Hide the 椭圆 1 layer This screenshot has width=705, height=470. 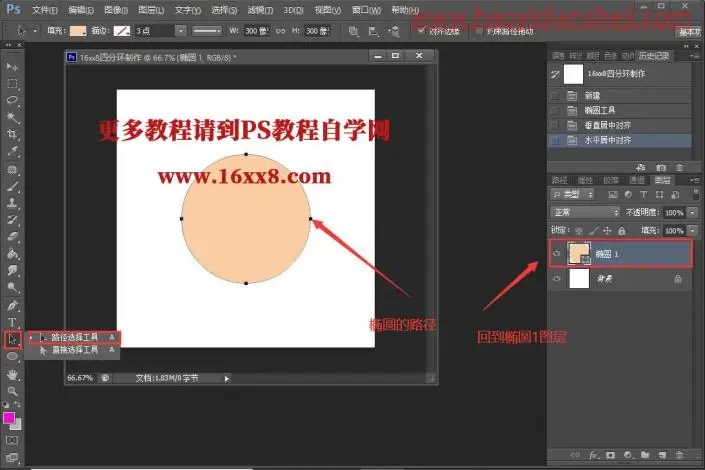tap(557, 254)
